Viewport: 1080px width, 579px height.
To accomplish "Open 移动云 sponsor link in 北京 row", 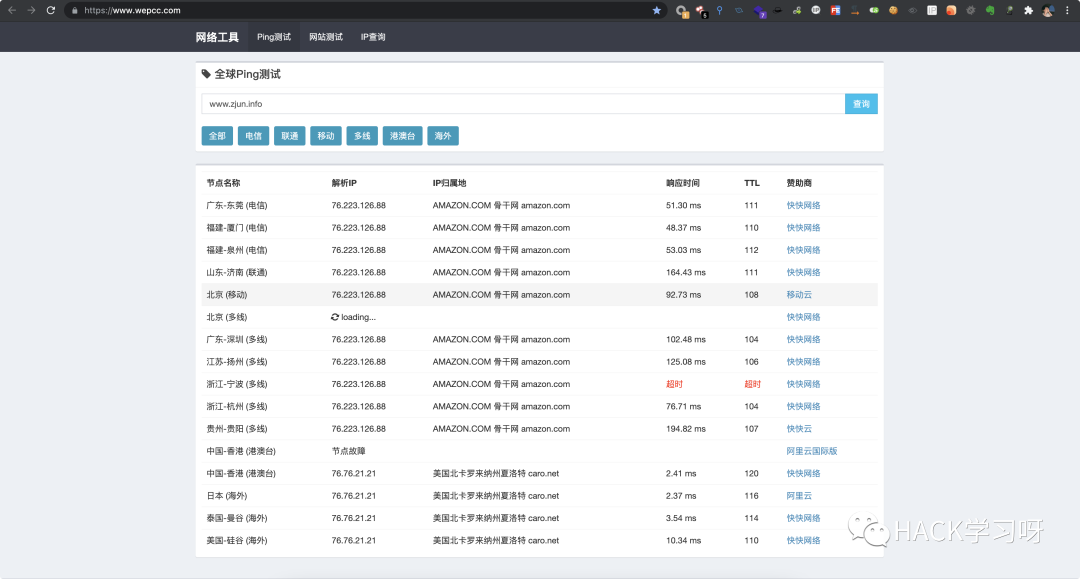I will coord(799,295).
